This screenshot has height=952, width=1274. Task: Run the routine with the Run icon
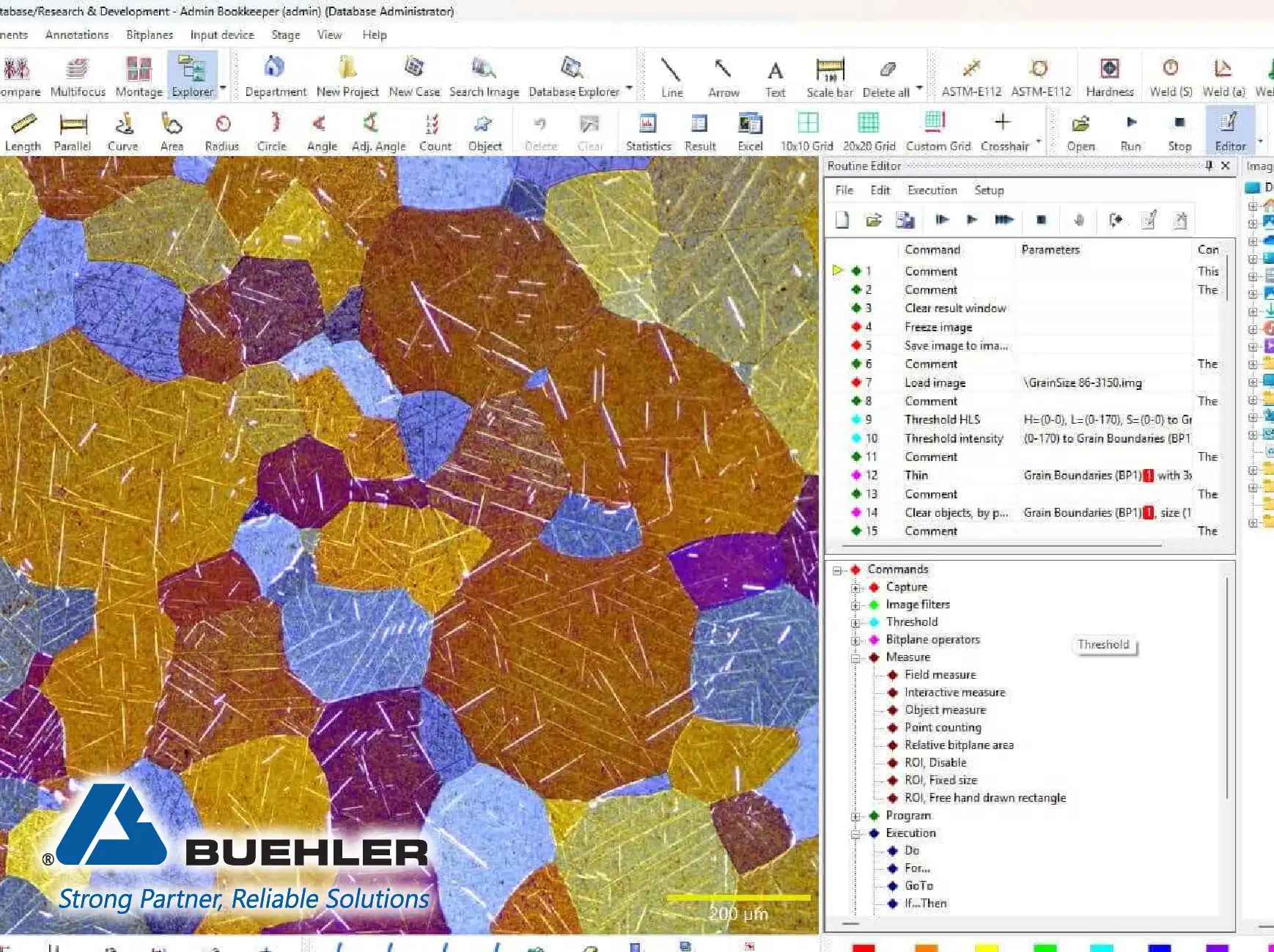click(x=1130, y=130)
